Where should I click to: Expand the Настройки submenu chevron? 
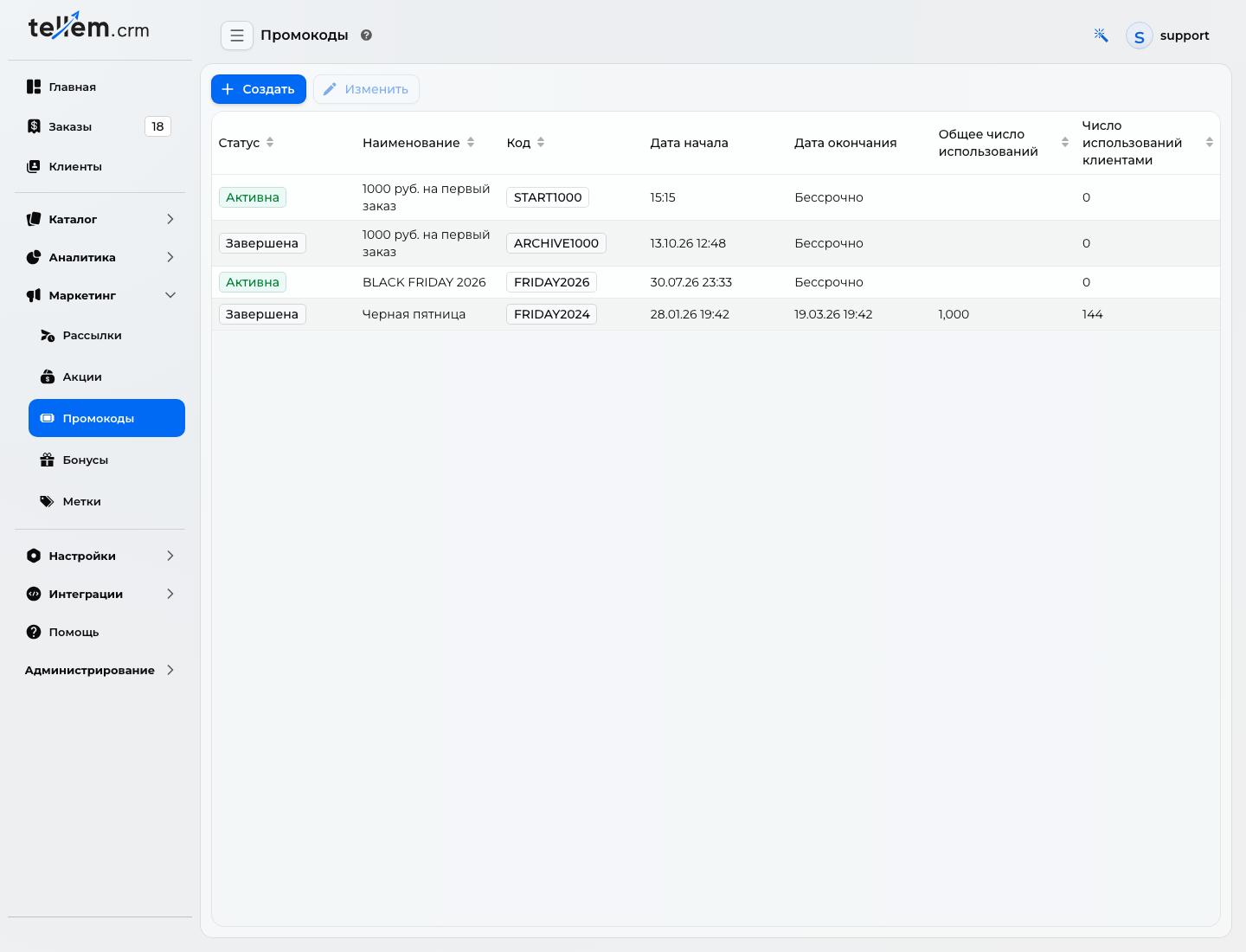click(x=170, y=556)
